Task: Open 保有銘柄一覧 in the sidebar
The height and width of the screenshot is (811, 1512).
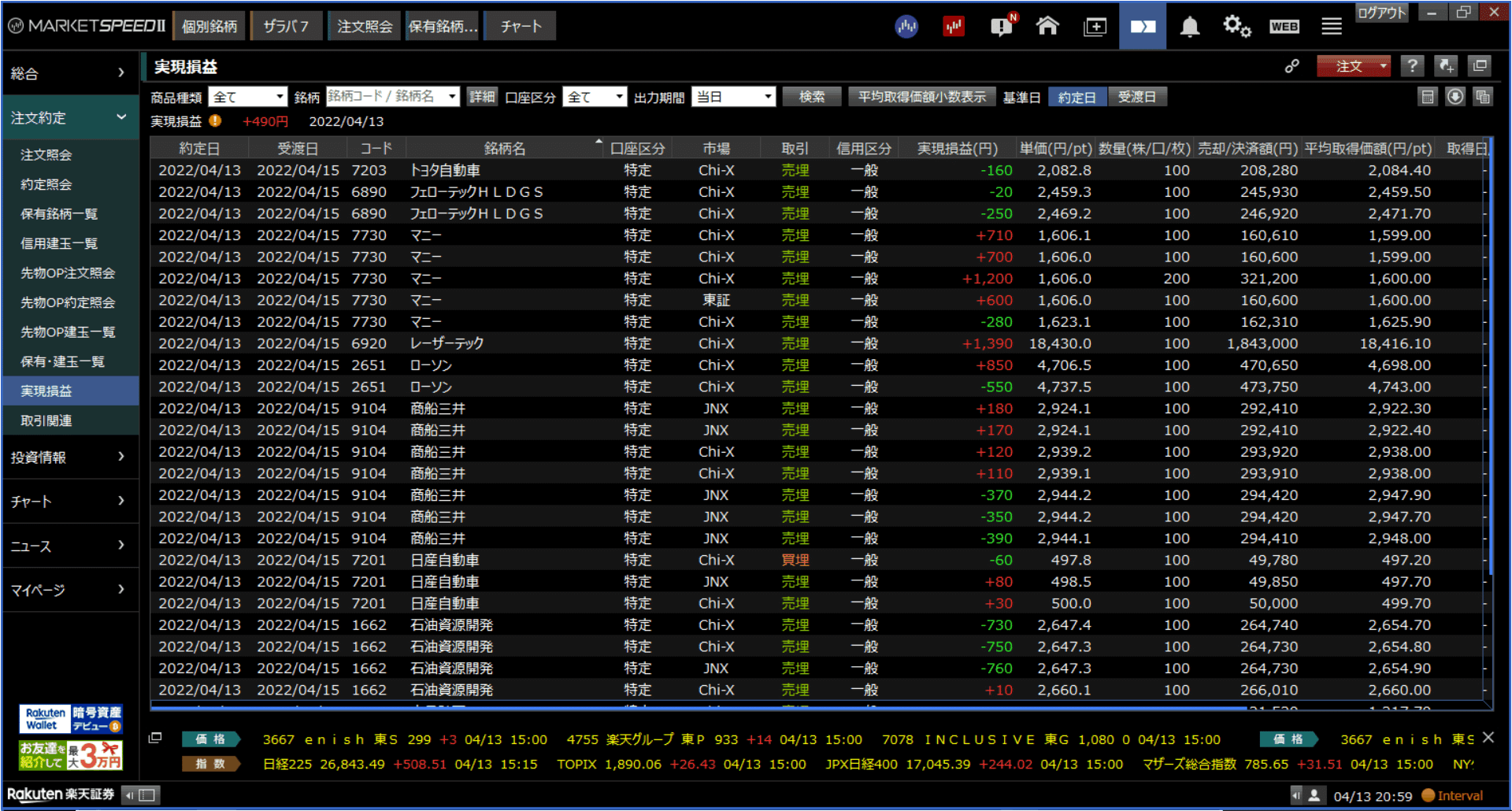Action: tap(69, 214)
